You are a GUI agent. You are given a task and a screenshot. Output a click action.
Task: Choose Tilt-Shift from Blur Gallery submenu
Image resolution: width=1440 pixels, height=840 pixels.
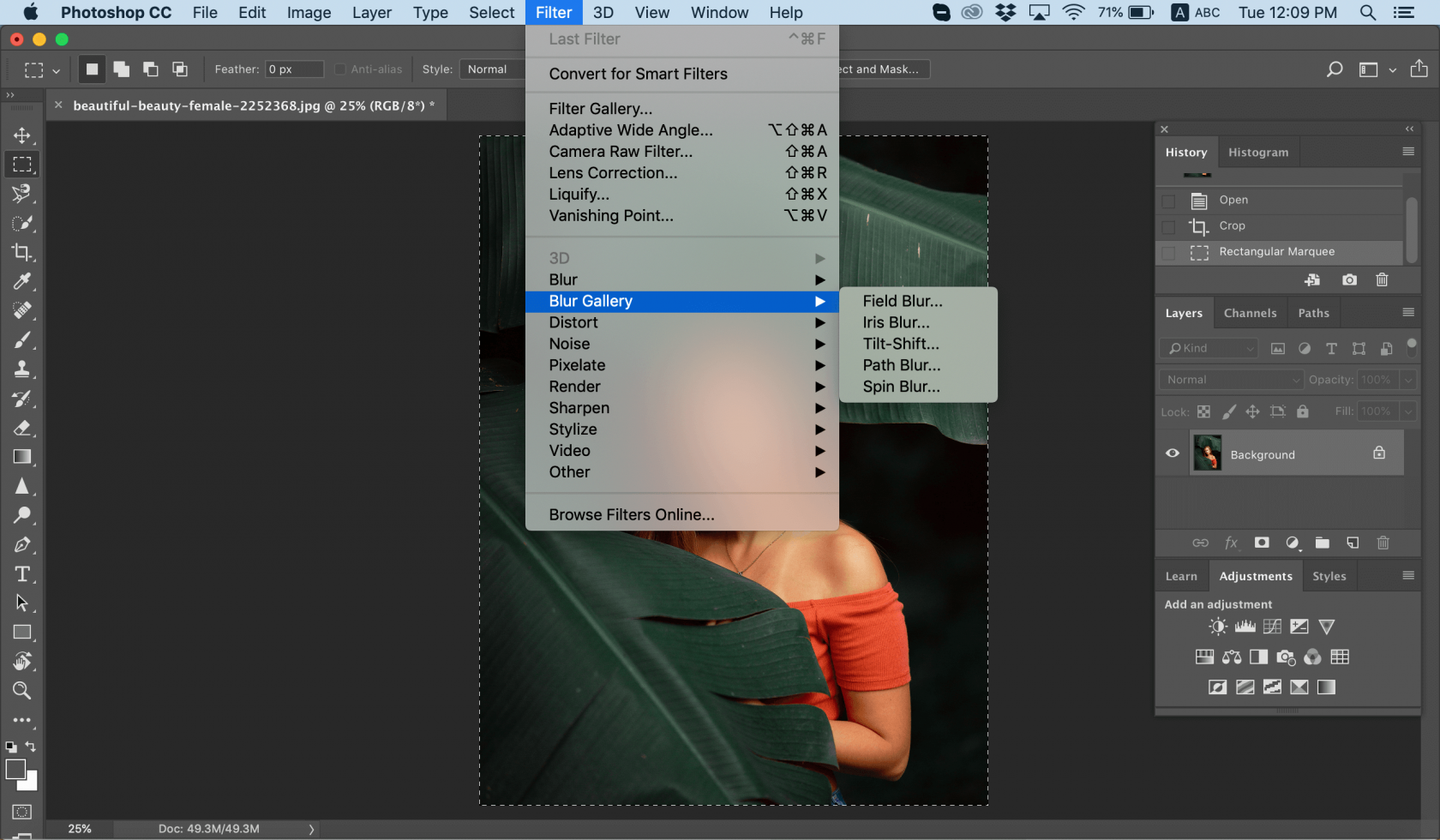click(900, 344)
